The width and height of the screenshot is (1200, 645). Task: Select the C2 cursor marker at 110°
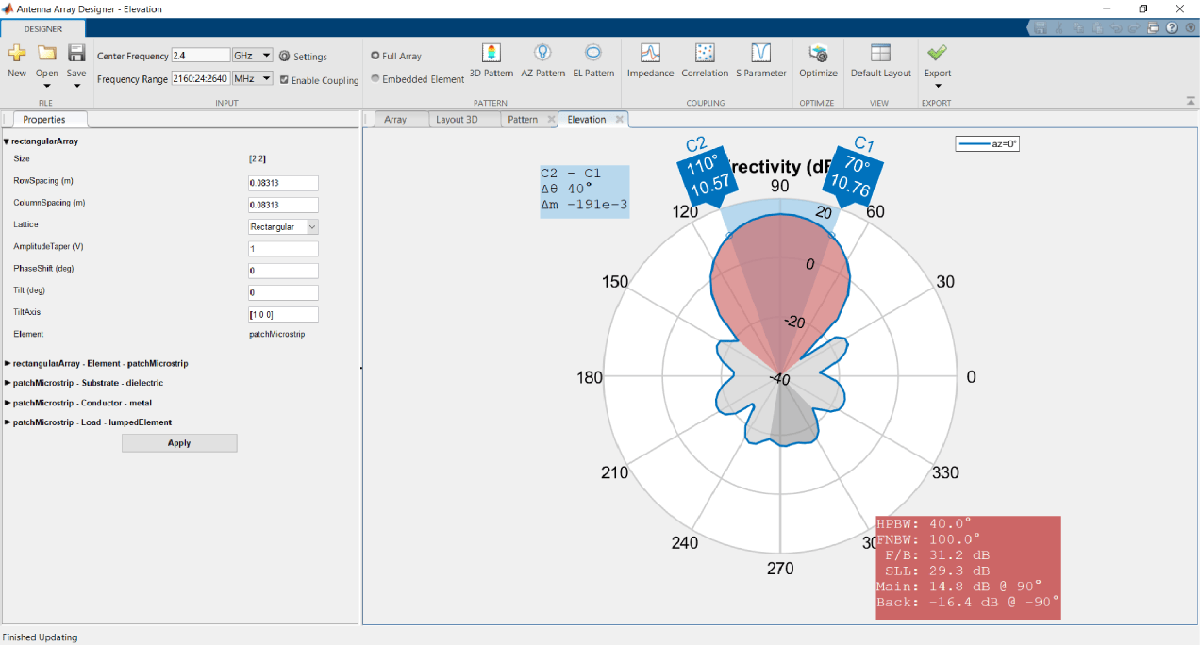point(707,176)
